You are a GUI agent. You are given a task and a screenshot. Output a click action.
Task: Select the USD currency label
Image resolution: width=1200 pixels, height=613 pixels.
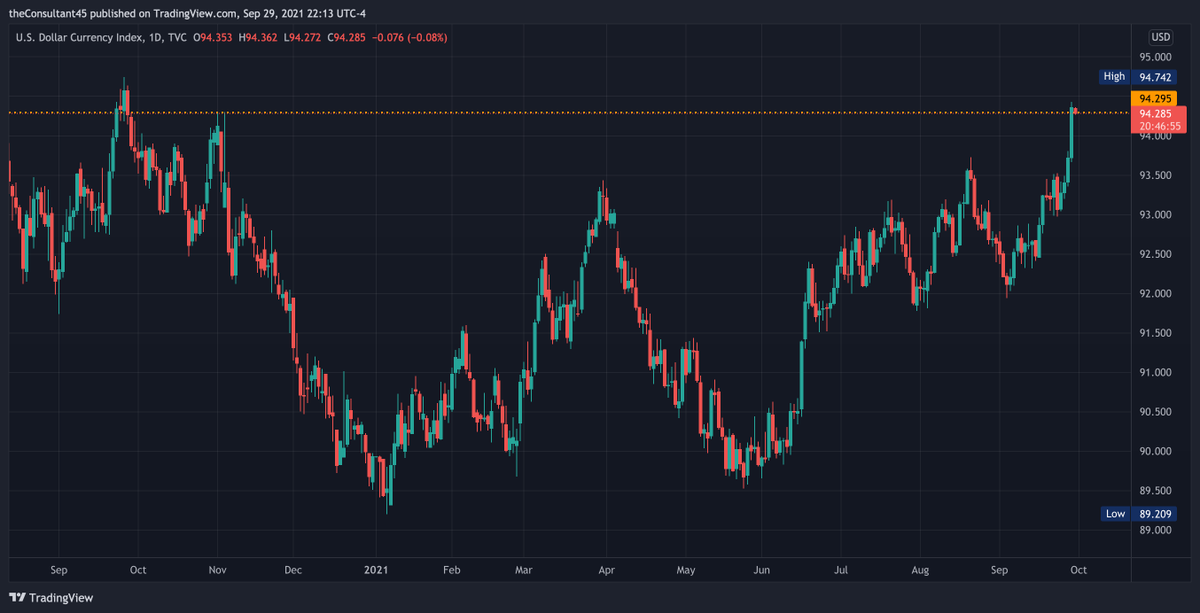pos(1161,37)
